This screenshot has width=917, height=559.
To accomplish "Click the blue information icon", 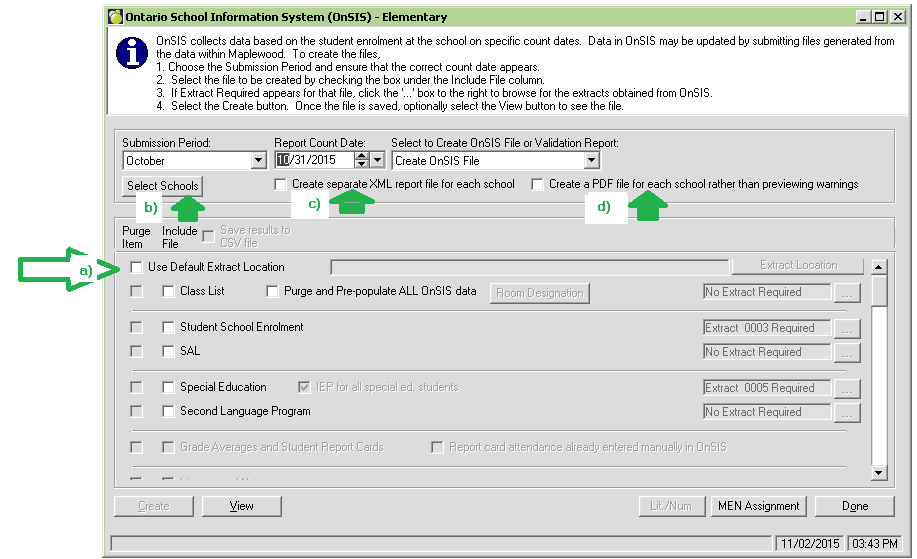I will [x=132, y=54].
